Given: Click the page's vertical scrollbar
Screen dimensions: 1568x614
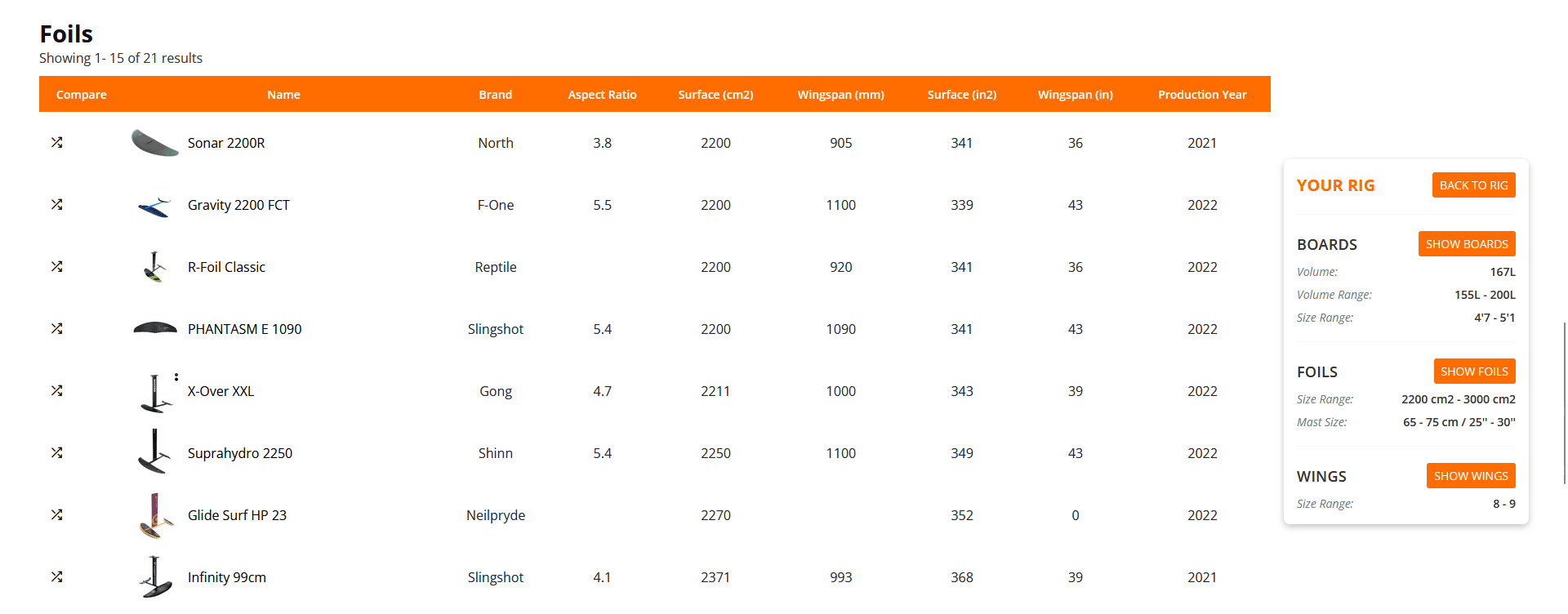Looking at the screenshot, I should 1564,400.
